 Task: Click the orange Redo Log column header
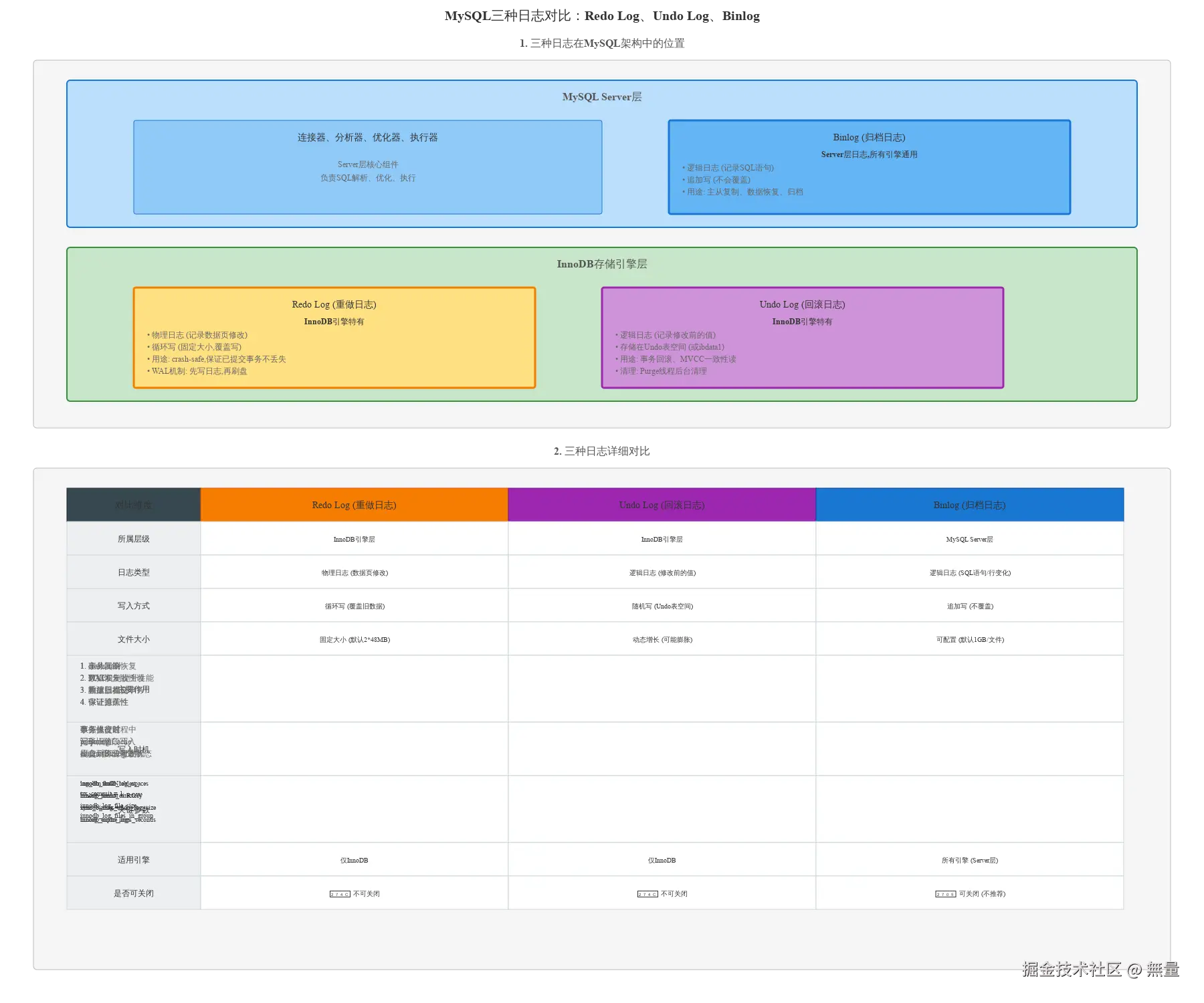tap(354, 505)
